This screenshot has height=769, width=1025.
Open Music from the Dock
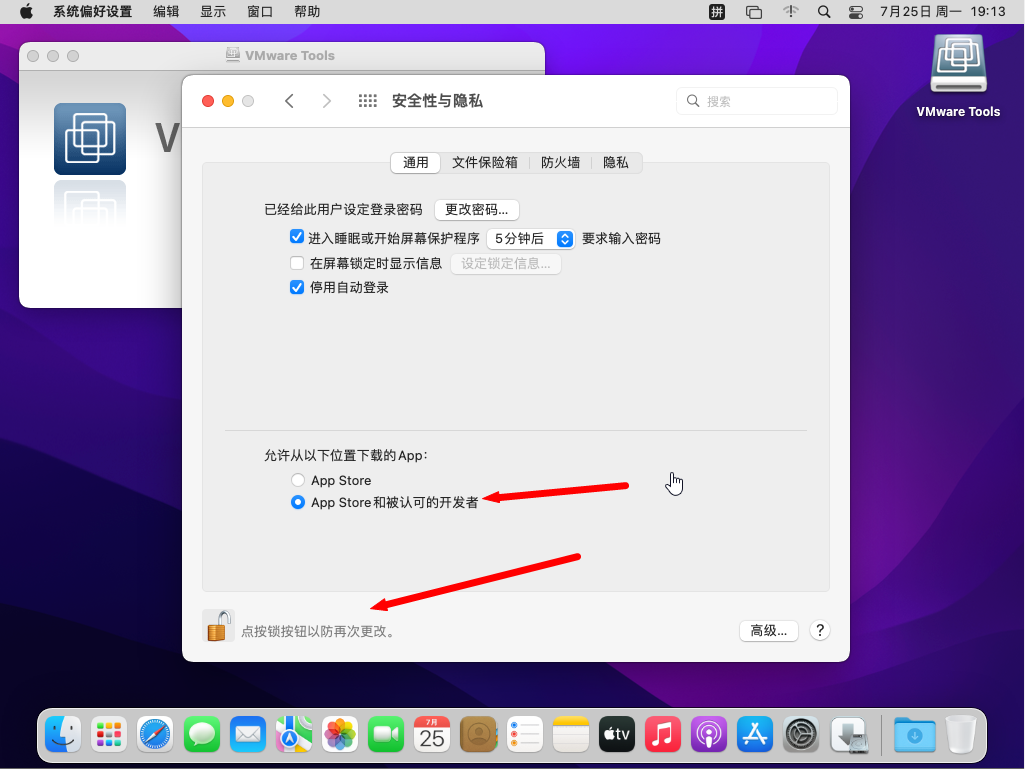coord(663,734)
